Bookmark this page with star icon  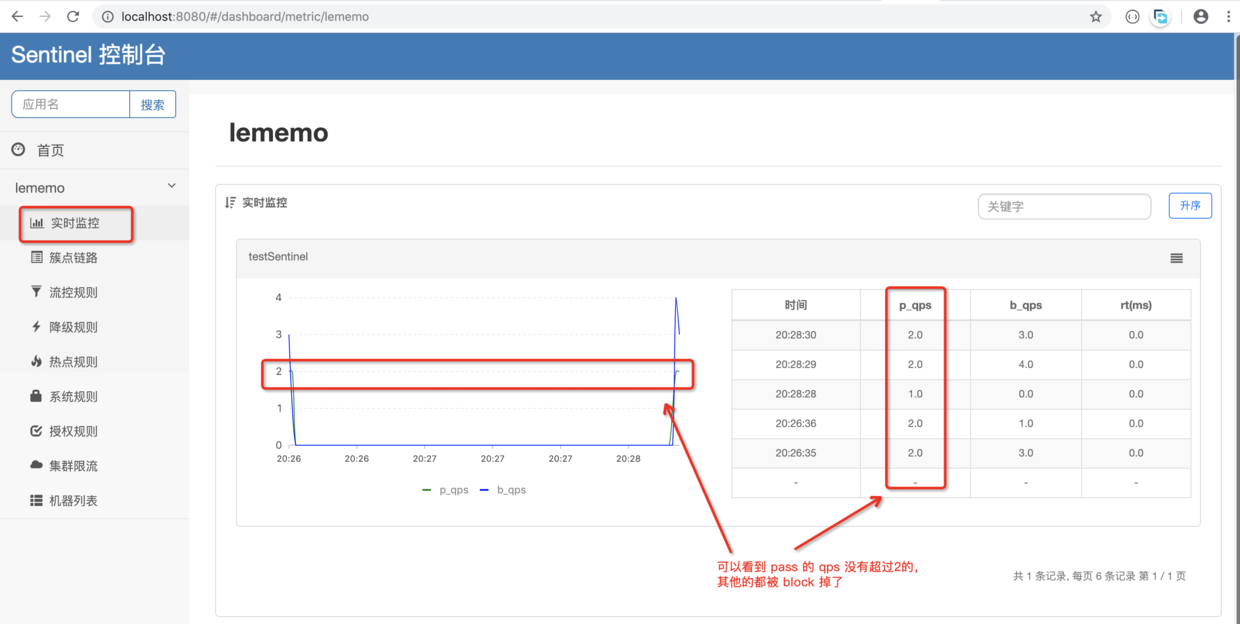(1096, 16)
